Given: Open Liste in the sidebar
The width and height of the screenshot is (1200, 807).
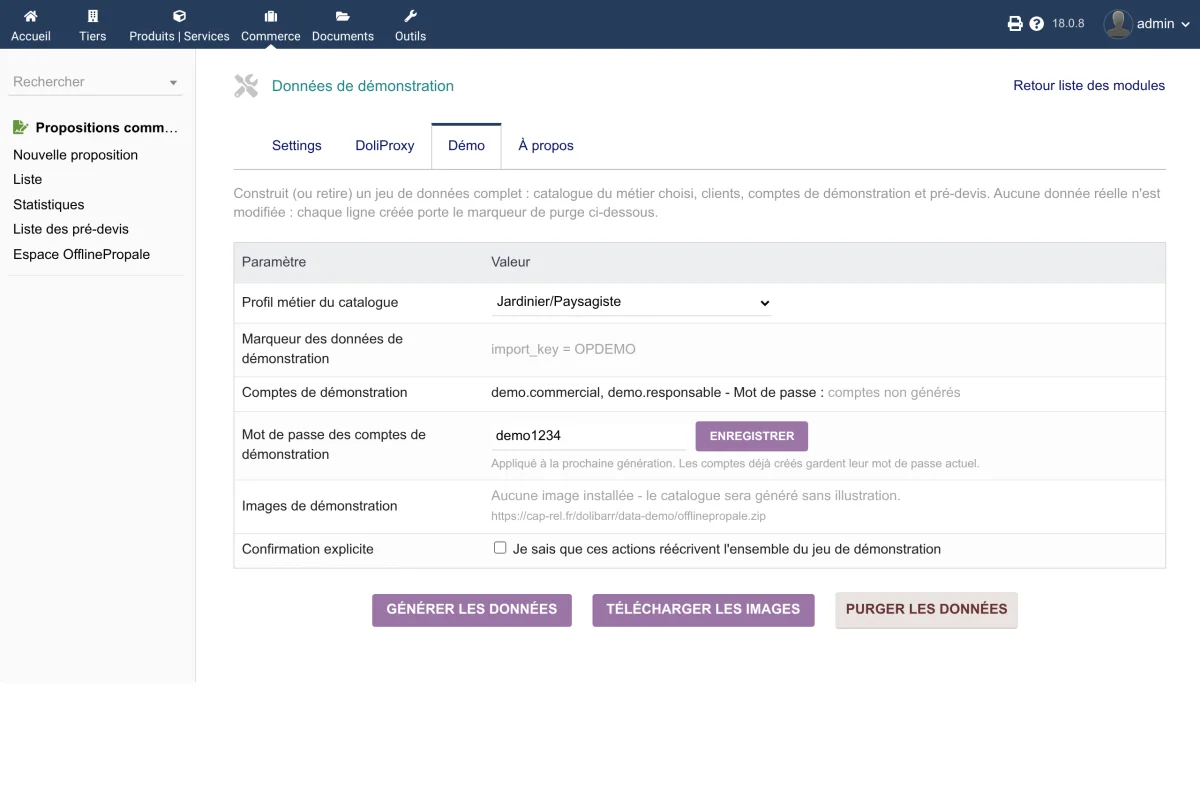Looking at the screenshot, I should pyautogui.click(x=28, y=180).
